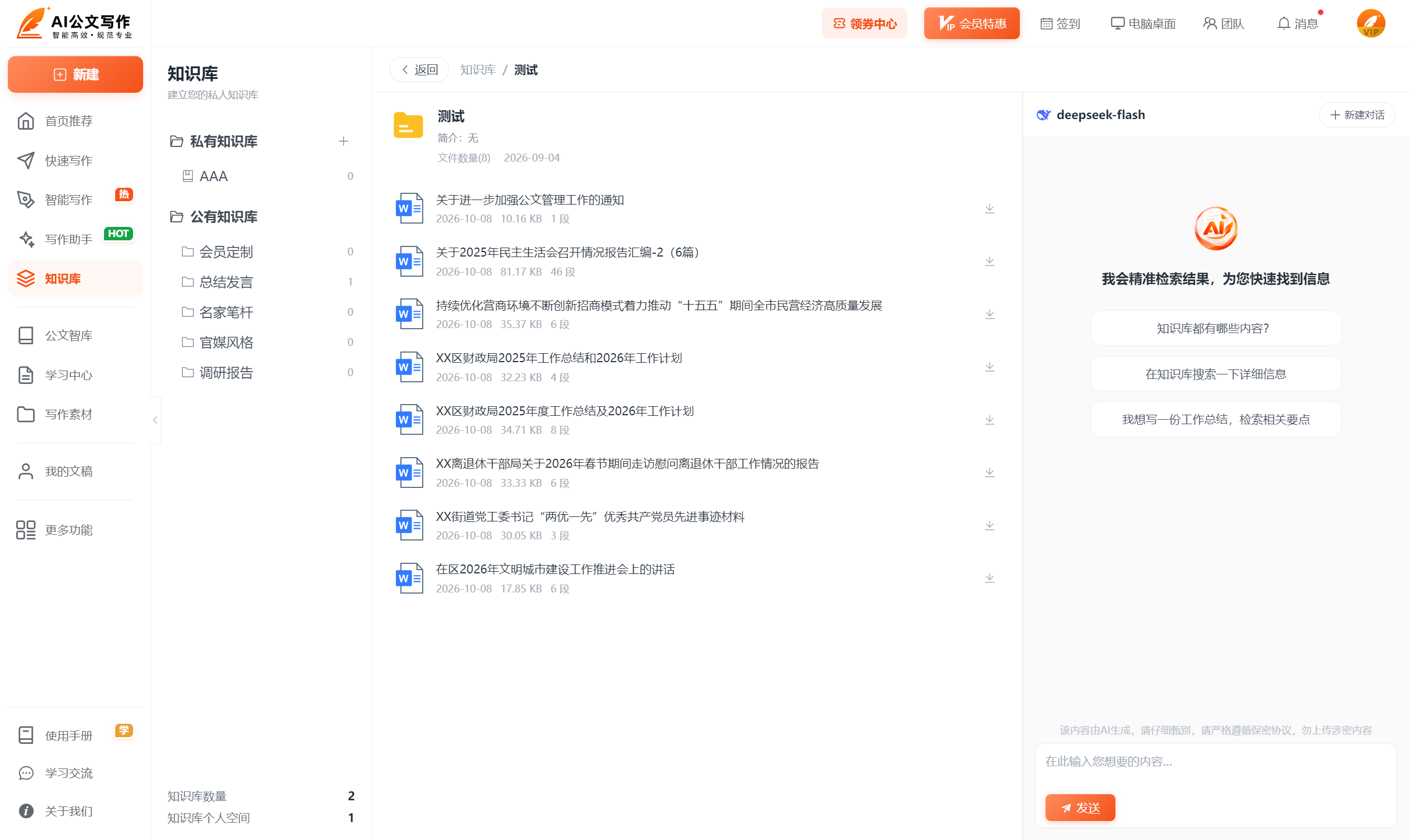
Task: Open 智能写作 in sidebar
Action: coord(75,200)
